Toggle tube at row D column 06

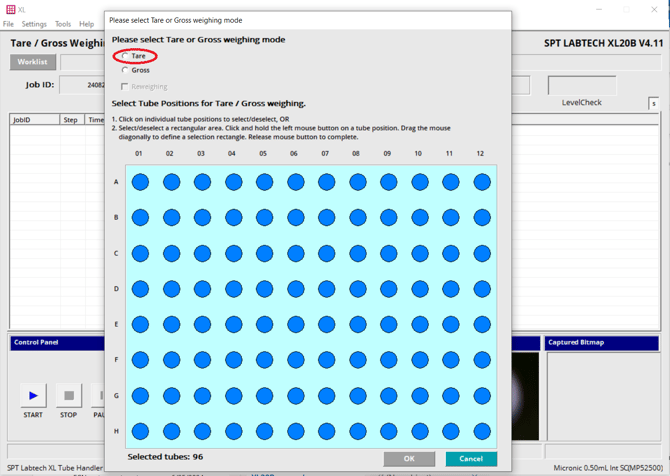point(295,289)
